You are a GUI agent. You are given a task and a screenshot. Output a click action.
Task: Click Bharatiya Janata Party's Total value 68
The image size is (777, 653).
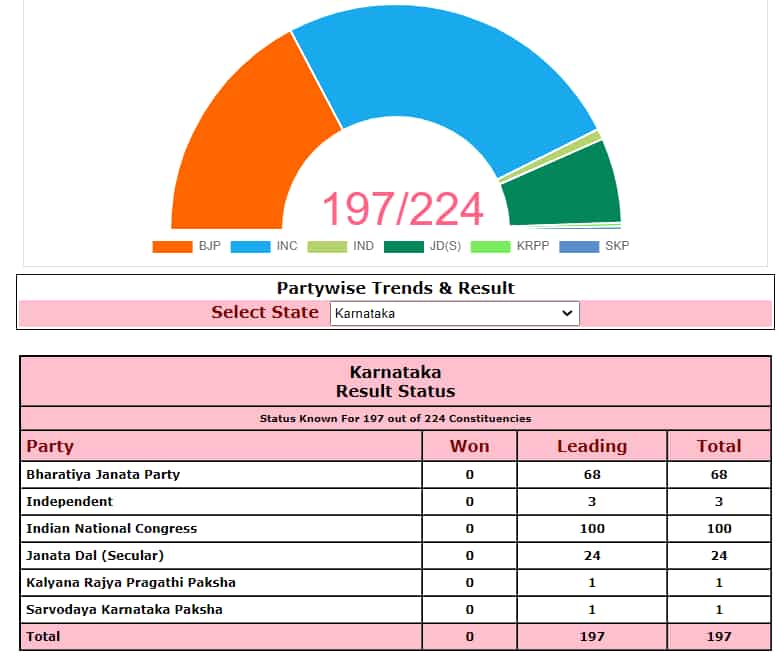[719, 474]
